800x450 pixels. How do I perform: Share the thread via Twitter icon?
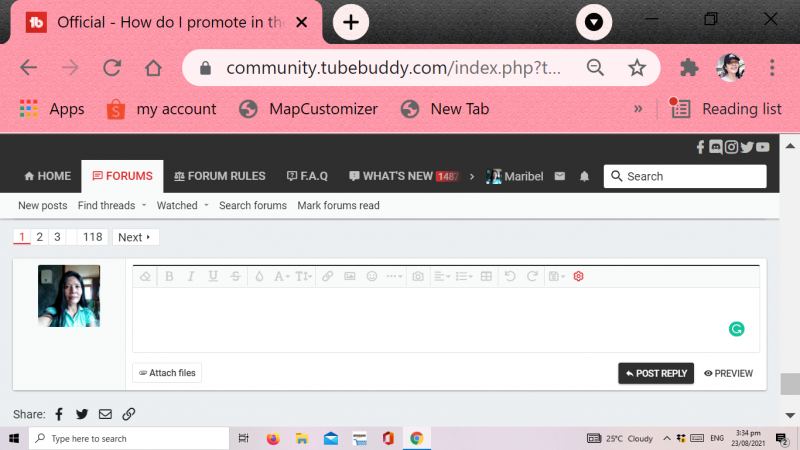pyautogui.click(x=82, y=414)
